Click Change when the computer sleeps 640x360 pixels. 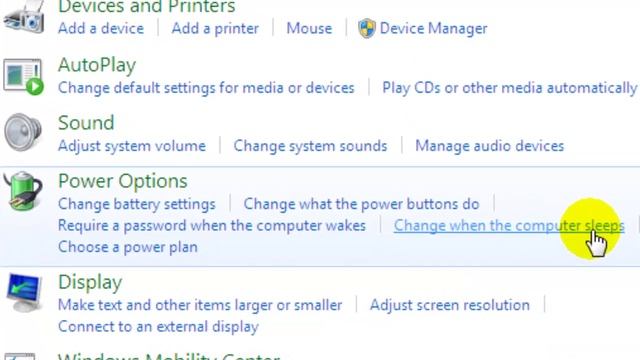(509, 226)
